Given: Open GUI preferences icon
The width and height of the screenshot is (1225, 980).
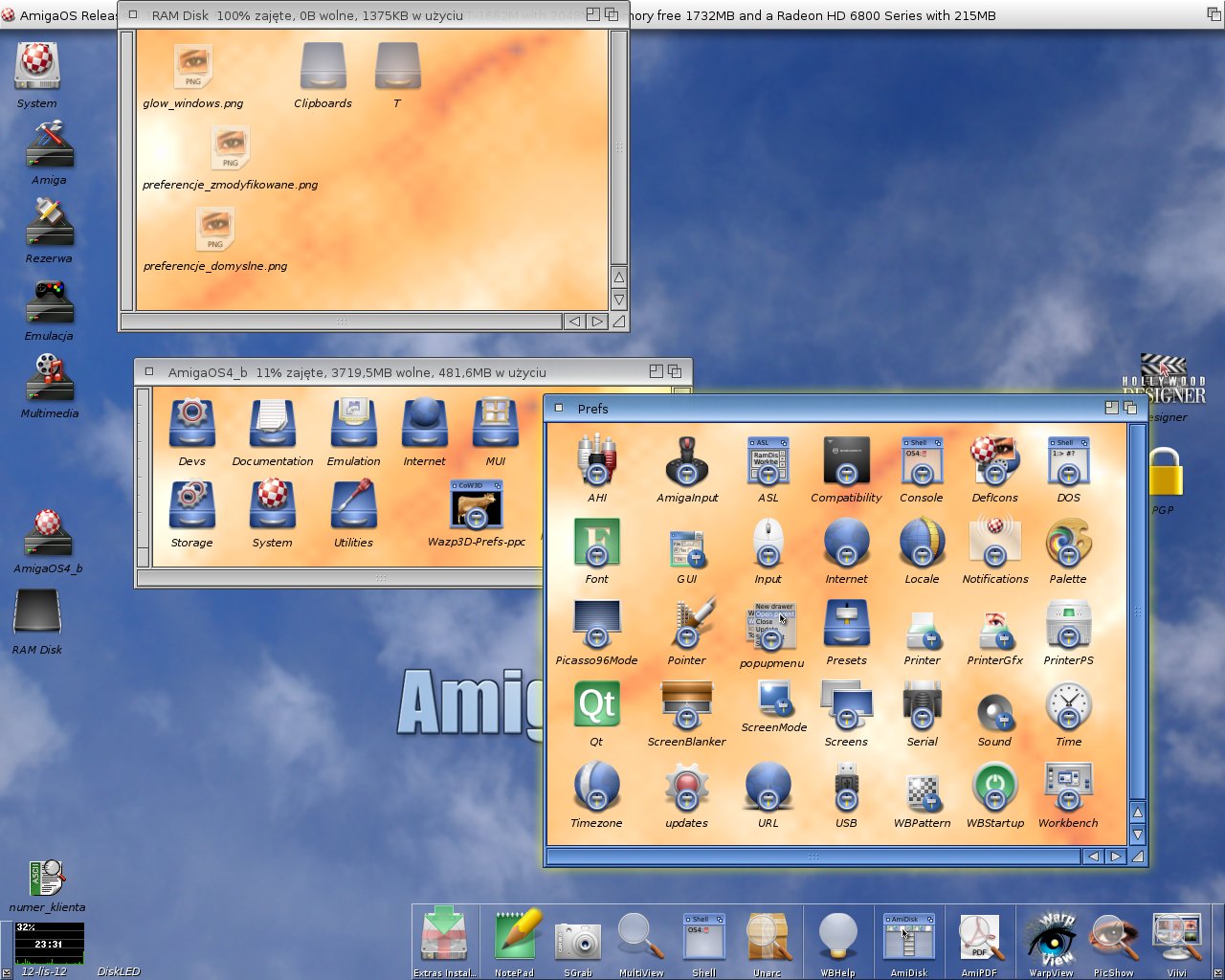Looking at the screenshot, I should (x=686, y=550).
